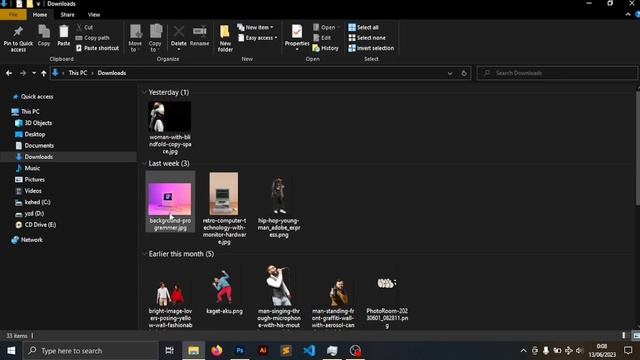The width and height of the screenshot is (640, 360).
Task: Click Type here to search box
Action: [91, 351]
